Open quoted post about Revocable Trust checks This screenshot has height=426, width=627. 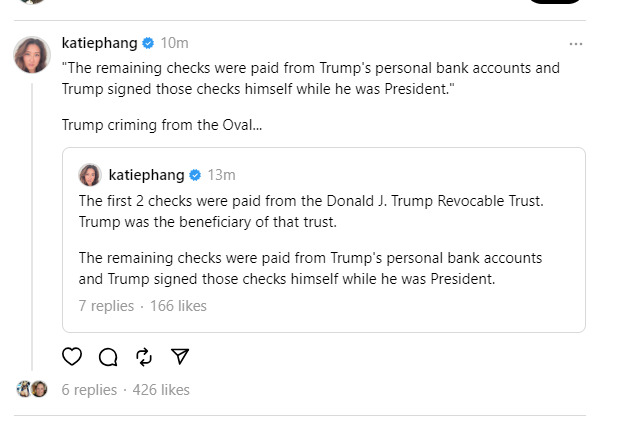click(322, 240)
